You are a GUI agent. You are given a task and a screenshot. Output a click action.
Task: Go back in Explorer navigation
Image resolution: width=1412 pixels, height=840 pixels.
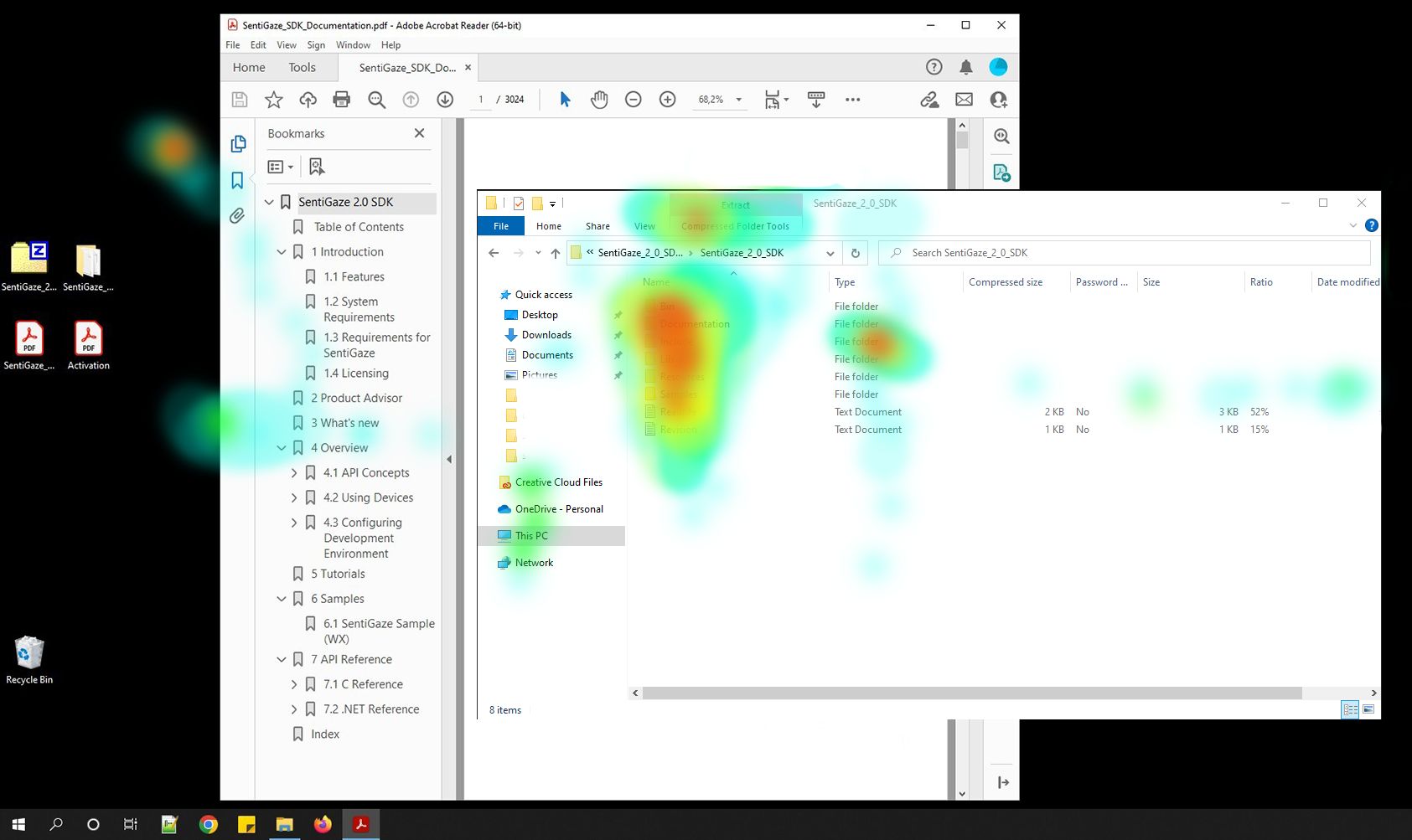494,253
